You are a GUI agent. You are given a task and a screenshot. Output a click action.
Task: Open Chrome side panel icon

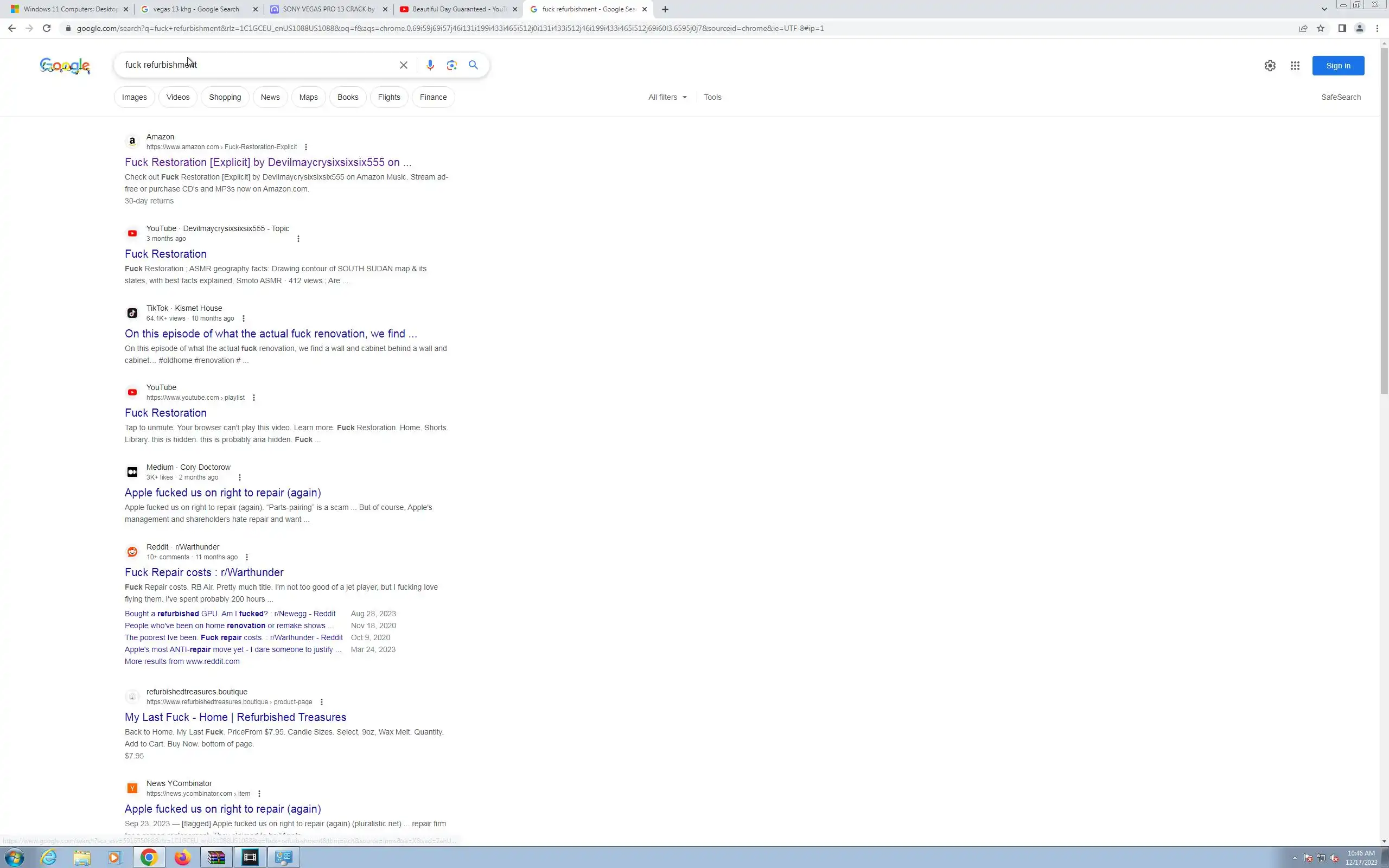click(1342, 28)
